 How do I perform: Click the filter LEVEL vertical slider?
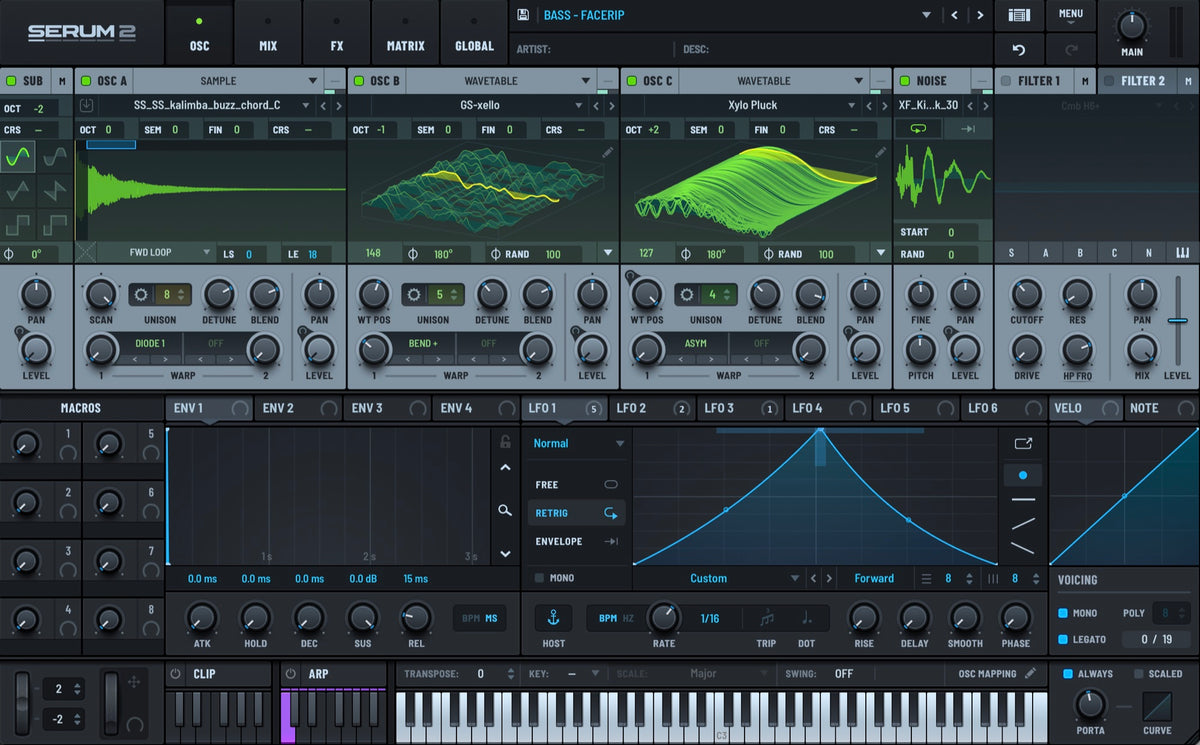pos(1177,321)
